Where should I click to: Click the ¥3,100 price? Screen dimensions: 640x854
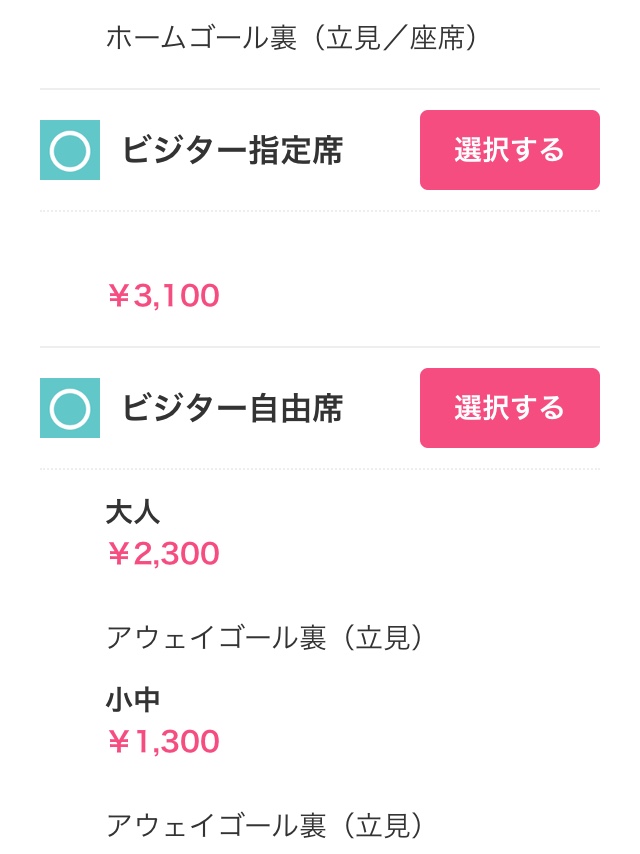click(163, 296)
